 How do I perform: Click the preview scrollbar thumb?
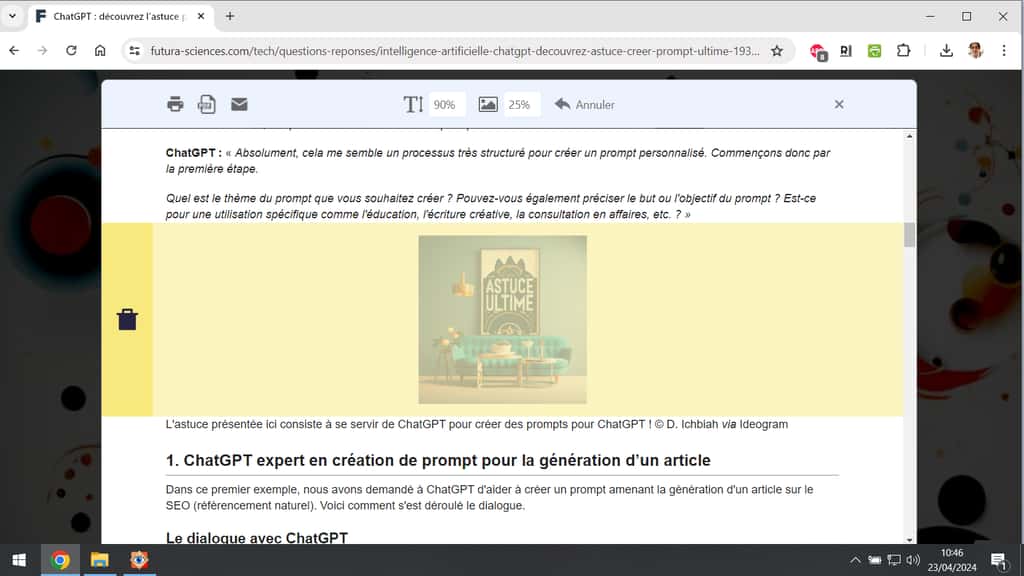pos(909,235)
